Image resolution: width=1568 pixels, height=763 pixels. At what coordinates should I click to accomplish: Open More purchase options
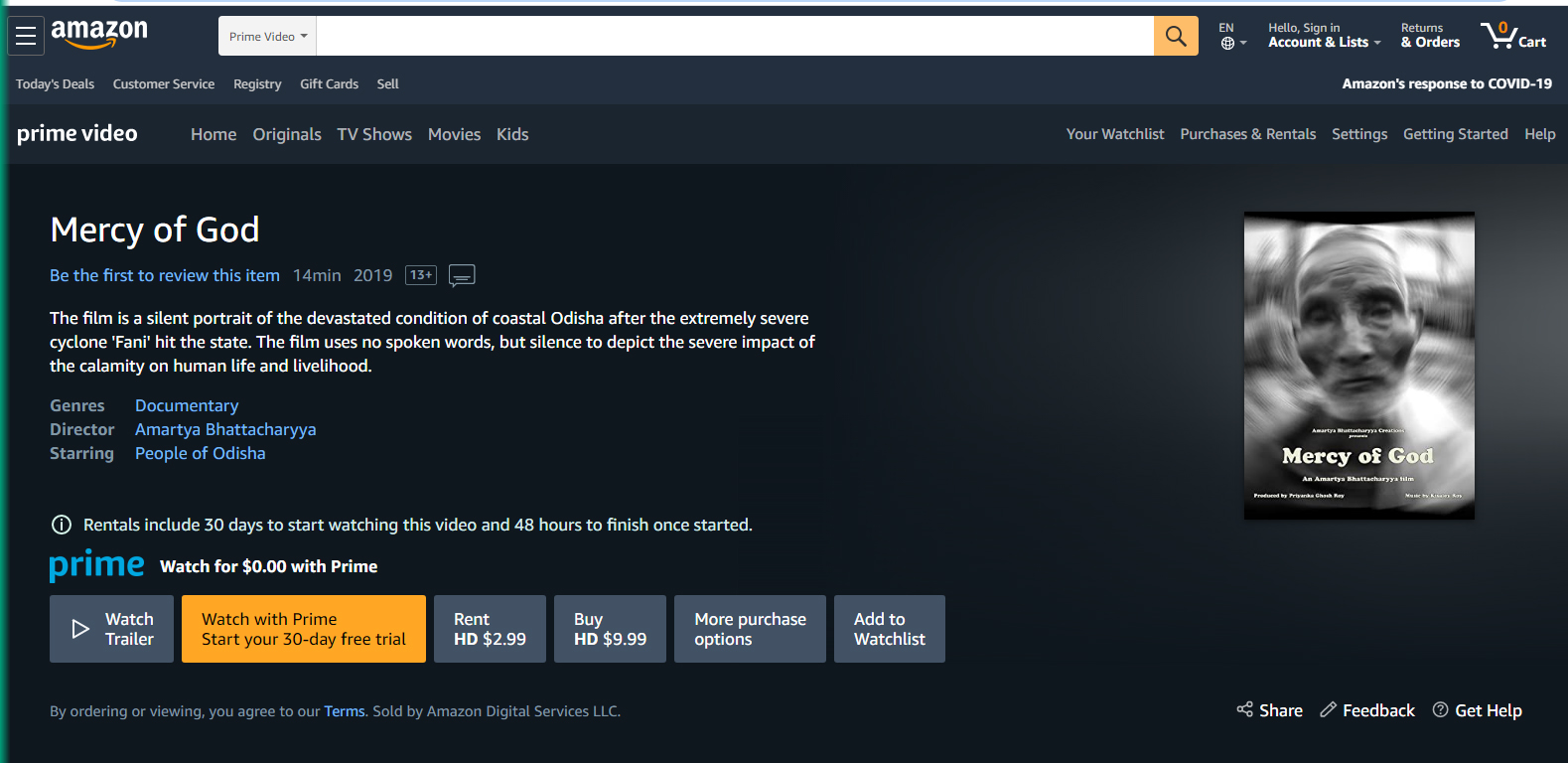(750, 629)
